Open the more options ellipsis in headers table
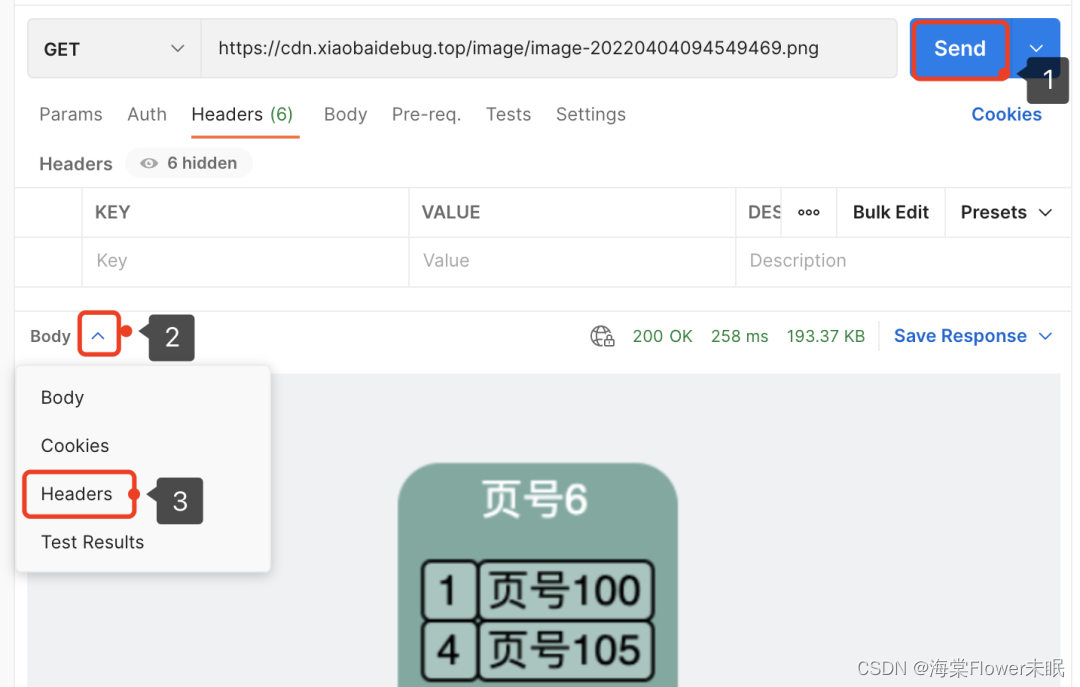The image size is (1080, 687). click(809, 212)
